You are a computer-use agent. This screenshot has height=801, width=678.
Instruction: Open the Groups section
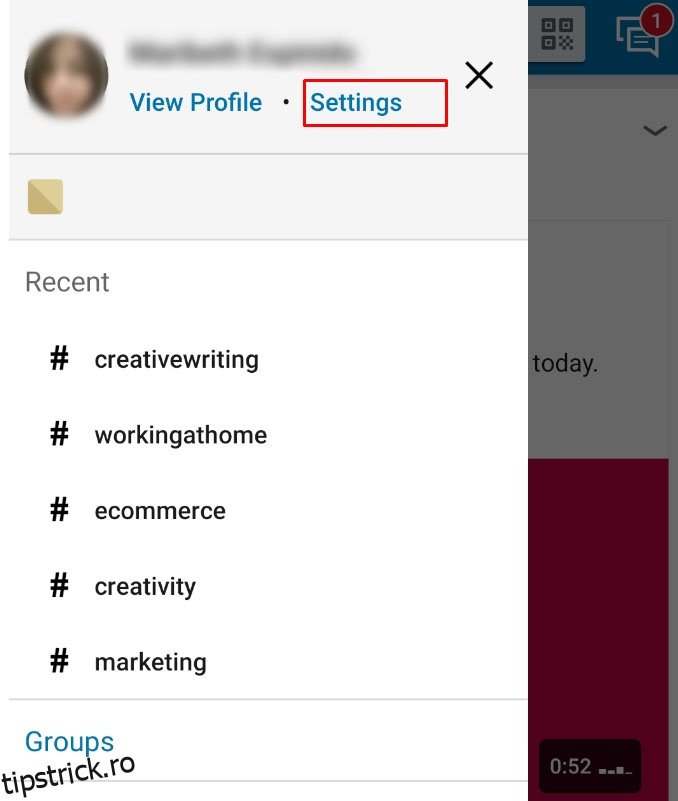(69, 742)
